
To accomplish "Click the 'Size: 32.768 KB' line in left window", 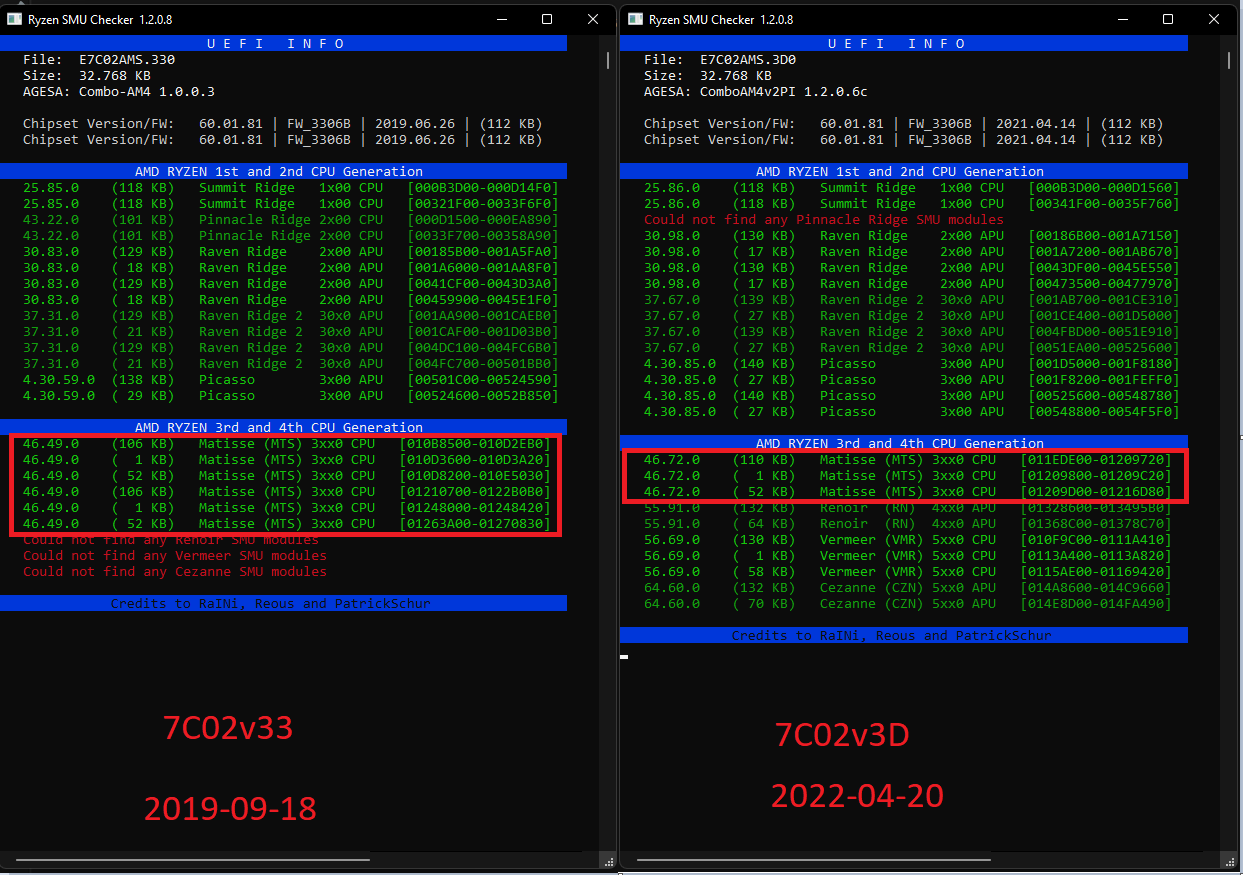I will 87,76.
